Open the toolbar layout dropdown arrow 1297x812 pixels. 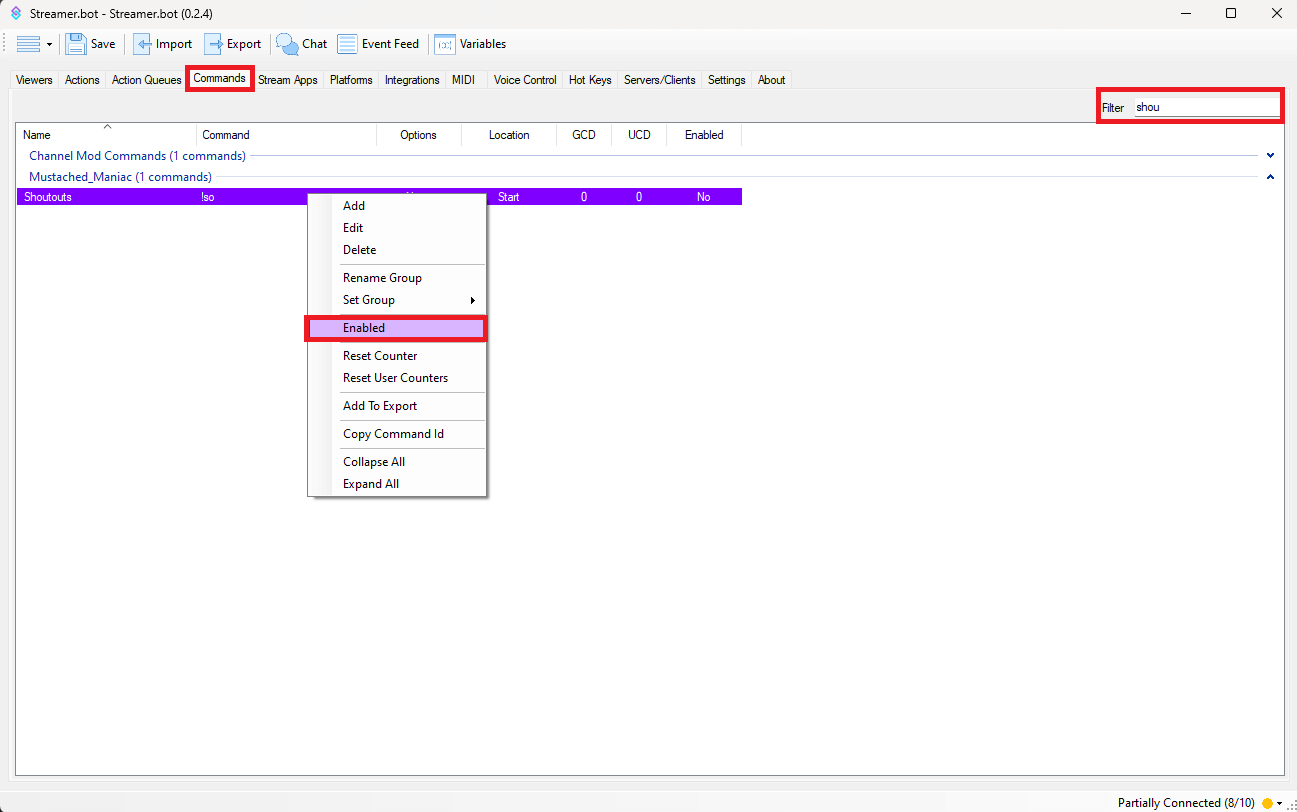tap(49, 45)
